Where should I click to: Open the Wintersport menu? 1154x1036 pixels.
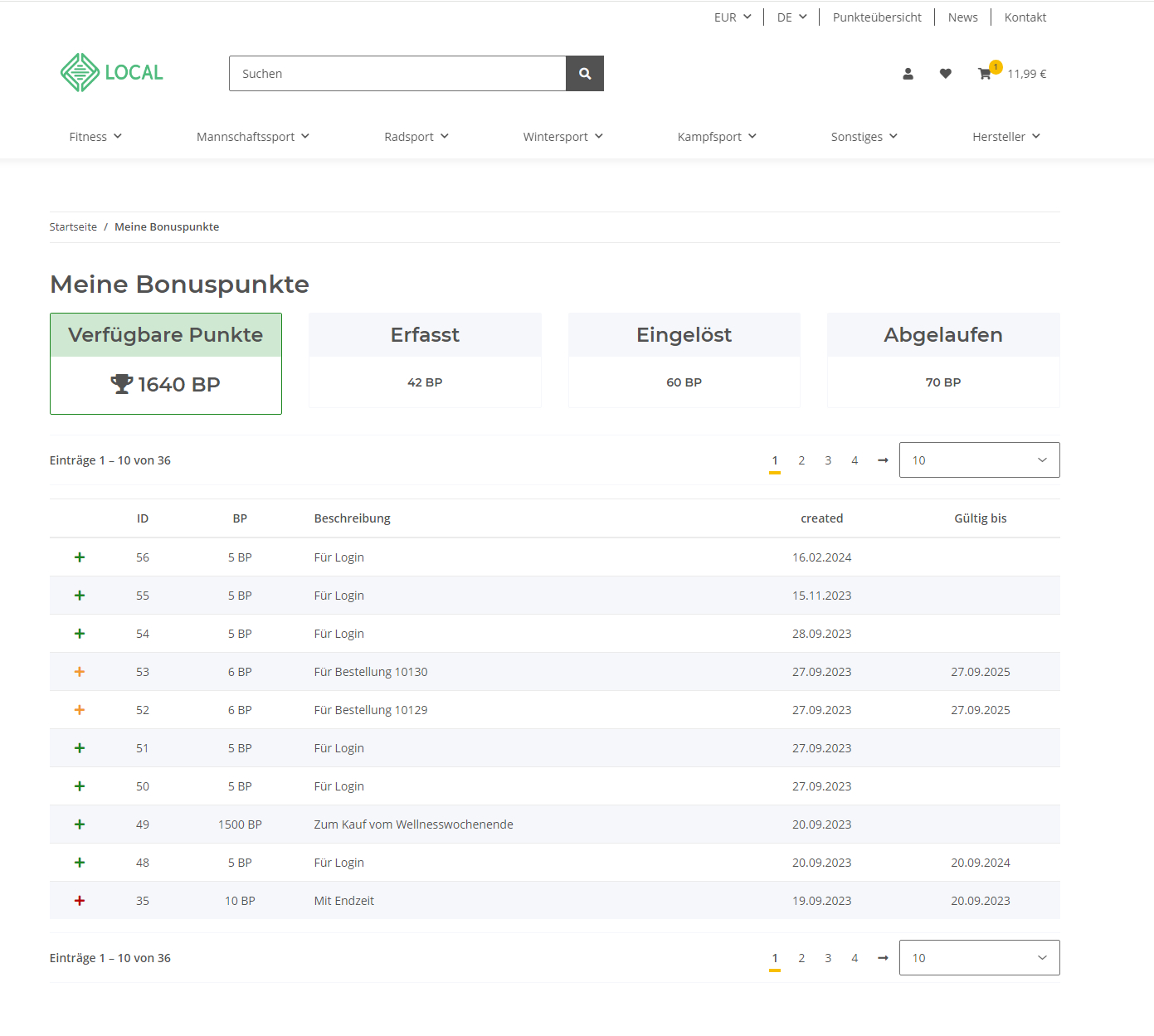[562, 136]
